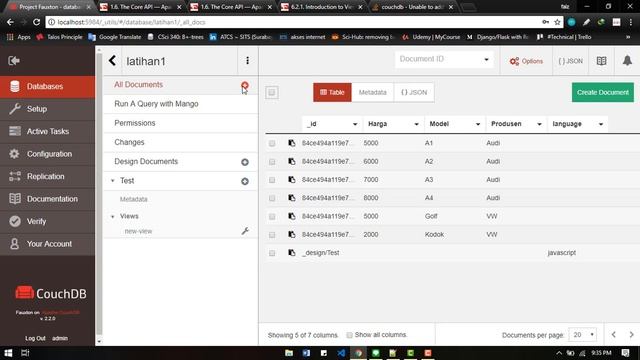Click the copy icon for the Golf row
Image resolution: width=640 pixels, height=360 pixels.
pos(291,216)
